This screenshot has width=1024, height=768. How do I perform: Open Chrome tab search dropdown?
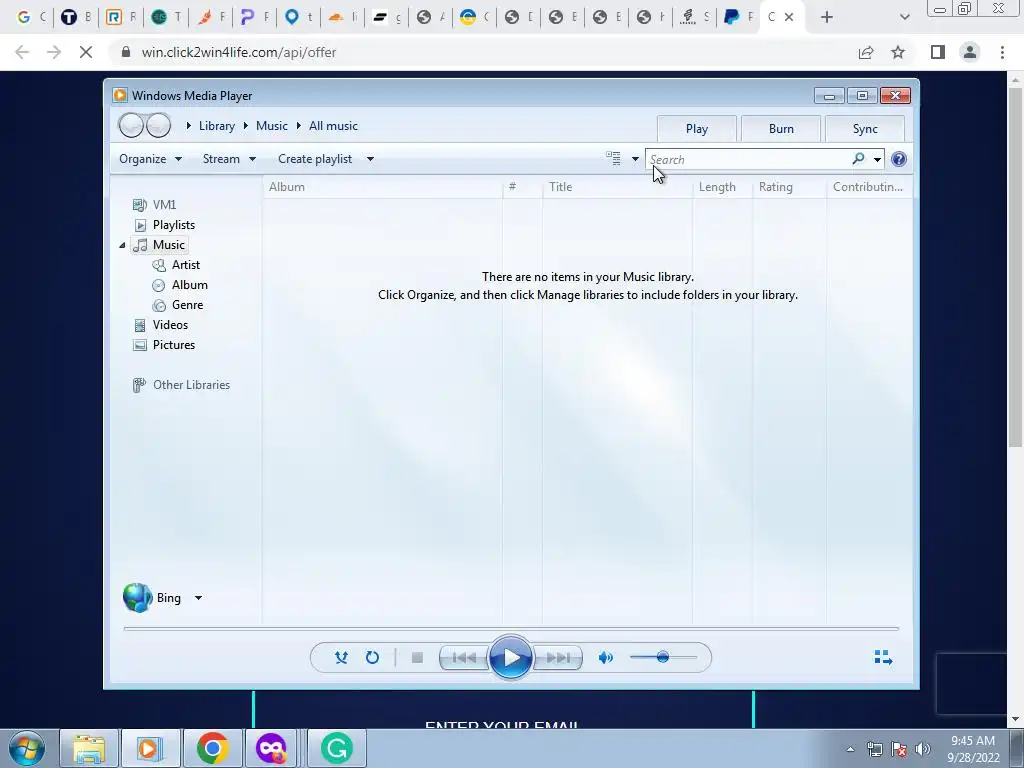tap(904, 17)
